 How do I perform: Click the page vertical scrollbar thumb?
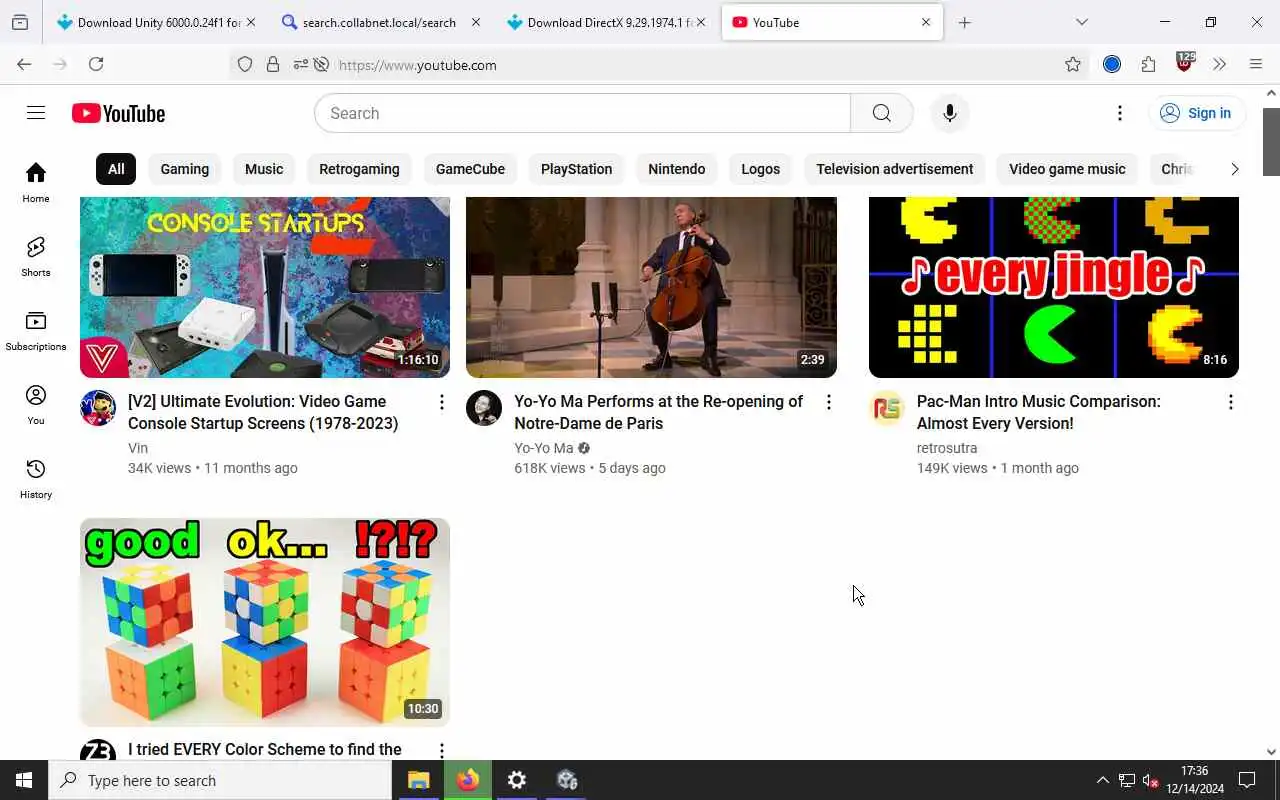(1271, 140)
